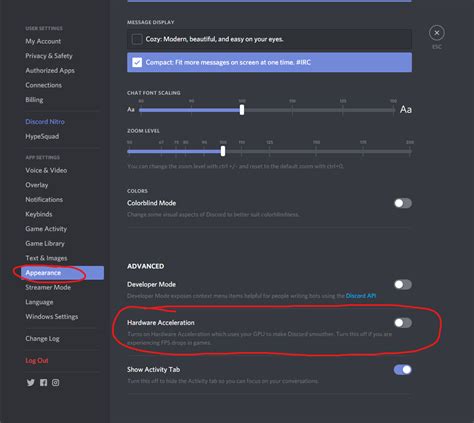Click the chat font scaling slider handle

pyautogui.click(x=242, y=110)
